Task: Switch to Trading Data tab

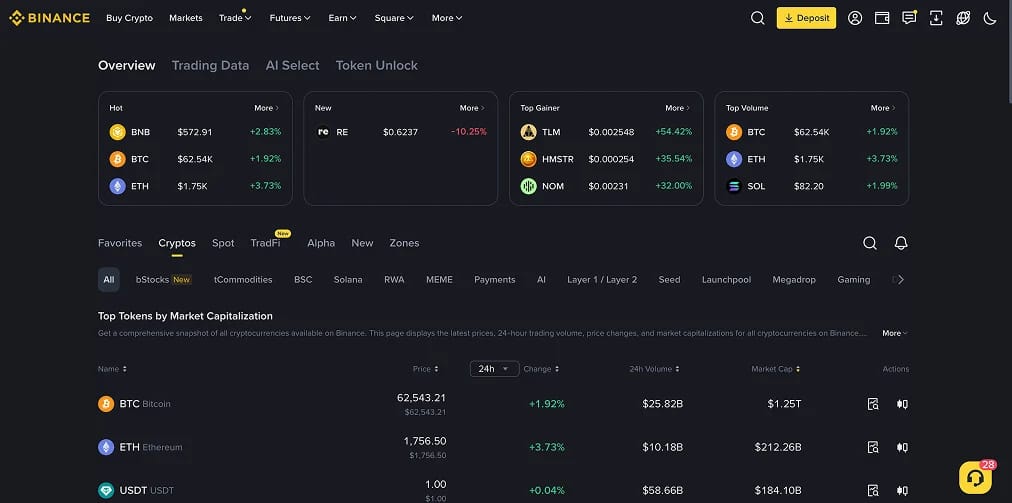Action: (210, 65)
